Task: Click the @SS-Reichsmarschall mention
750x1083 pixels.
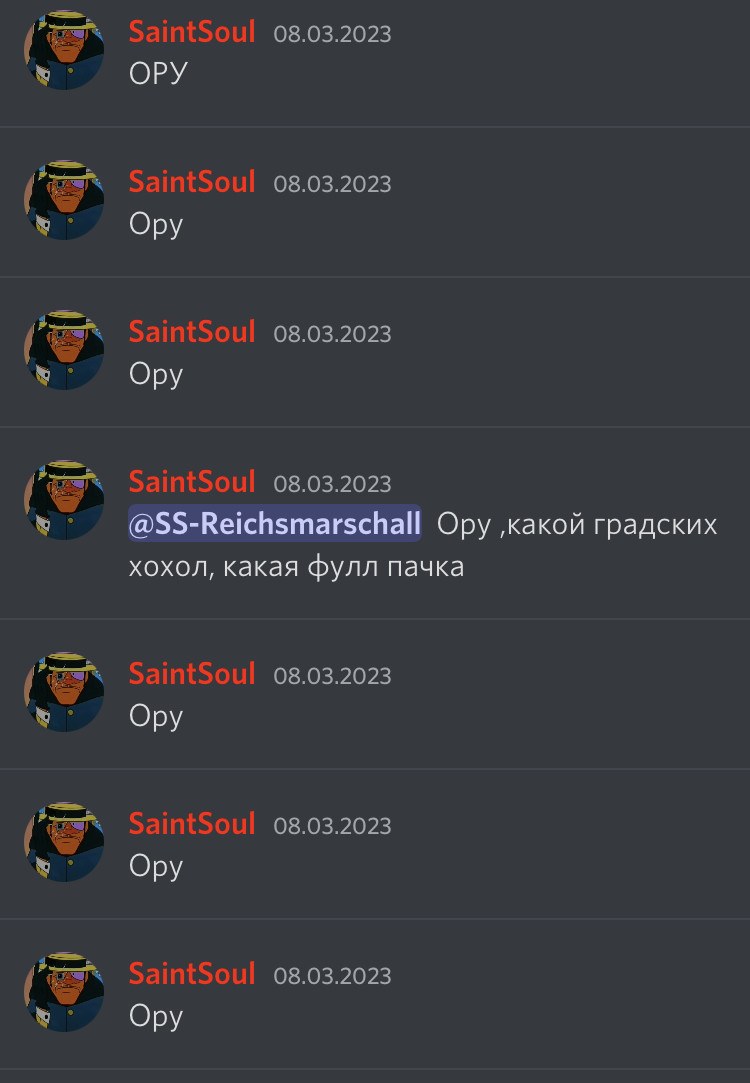Action: coord(275,524)
